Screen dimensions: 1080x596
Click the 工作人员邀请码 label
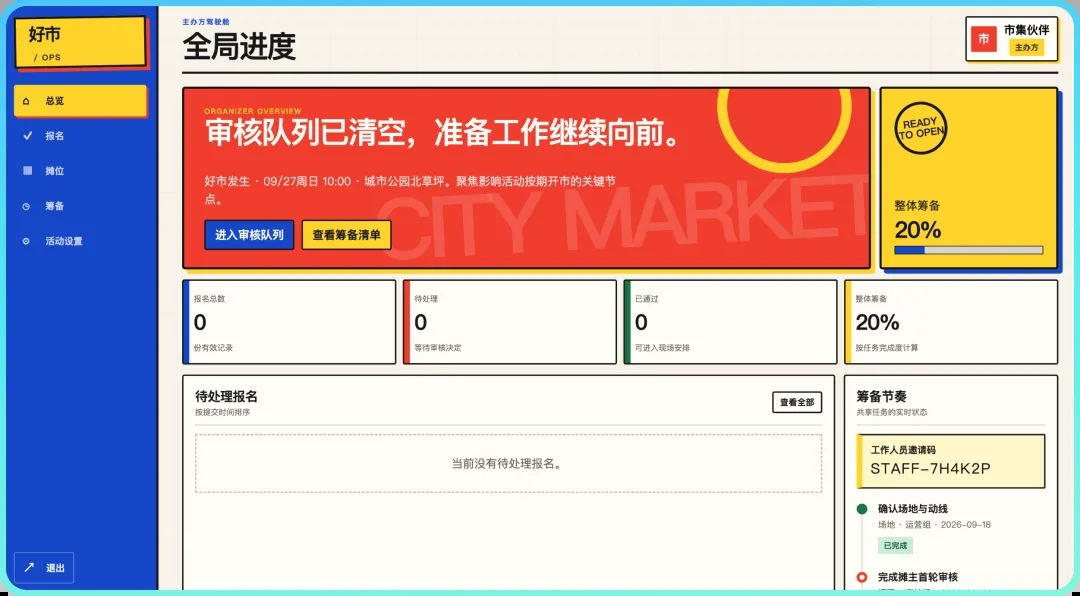click(903, 451)
